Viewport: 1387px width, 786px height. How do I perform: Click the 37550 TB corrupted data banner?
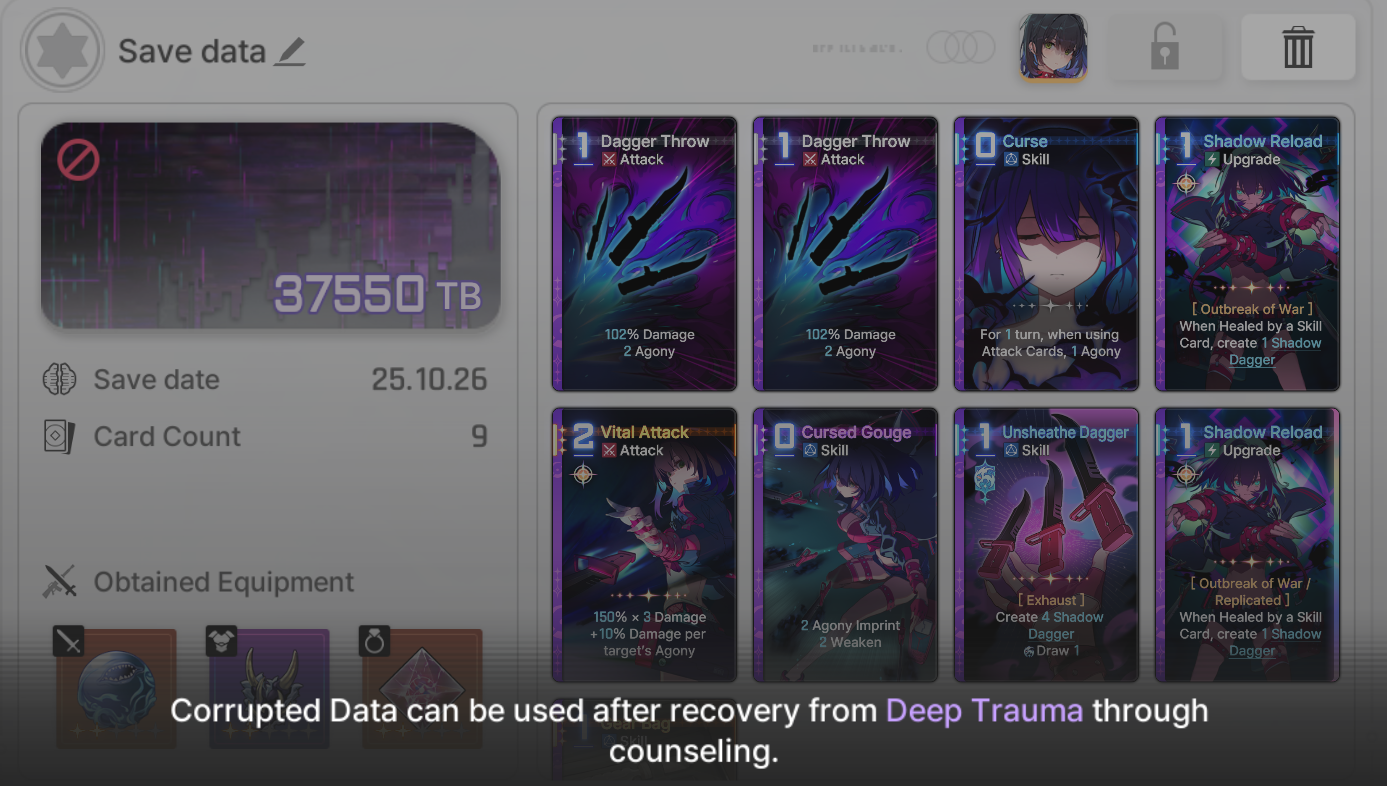(270, 225)
